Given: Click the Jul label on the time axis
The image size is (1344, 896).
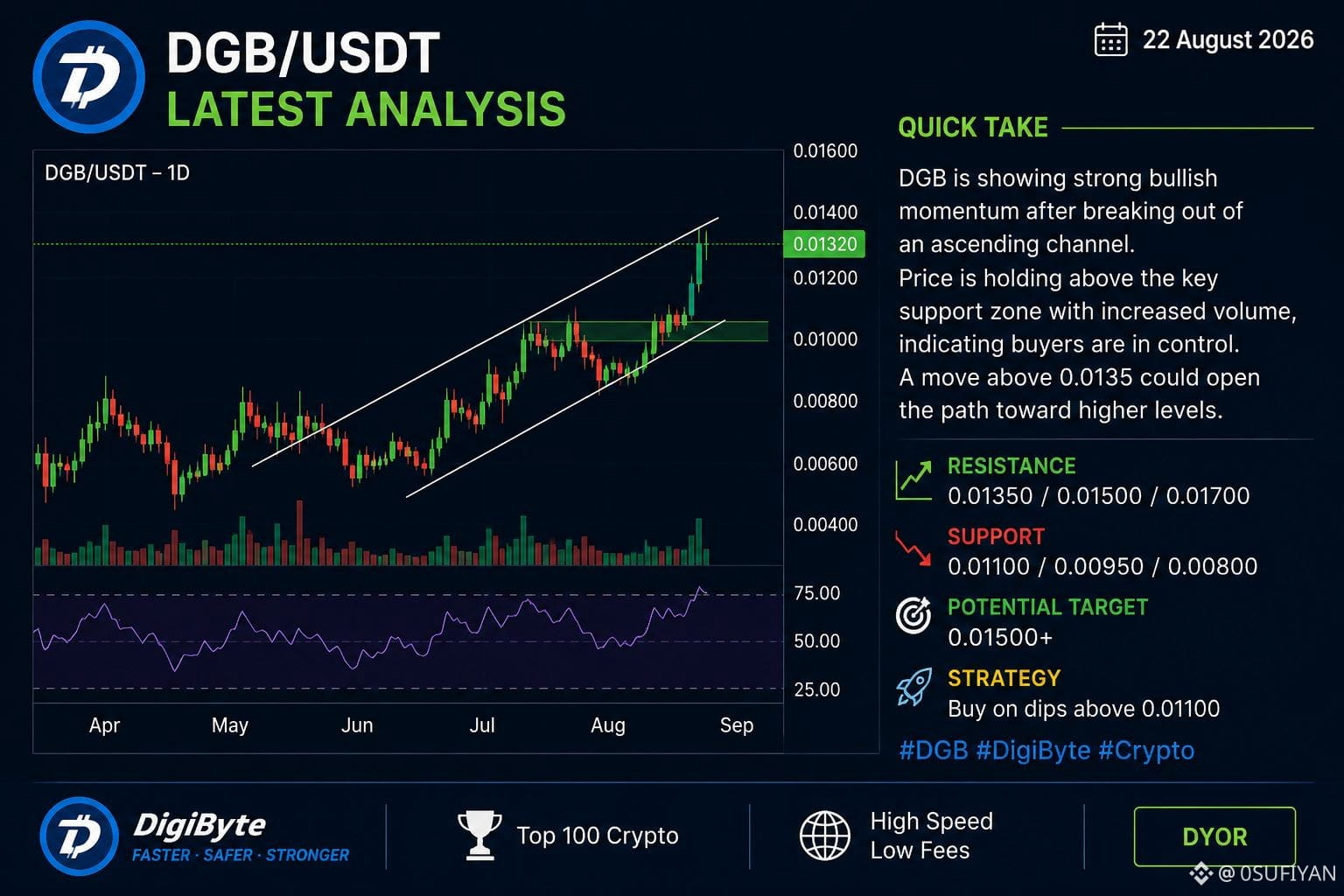Looking at the screenshot, I should tap(482, 725).
